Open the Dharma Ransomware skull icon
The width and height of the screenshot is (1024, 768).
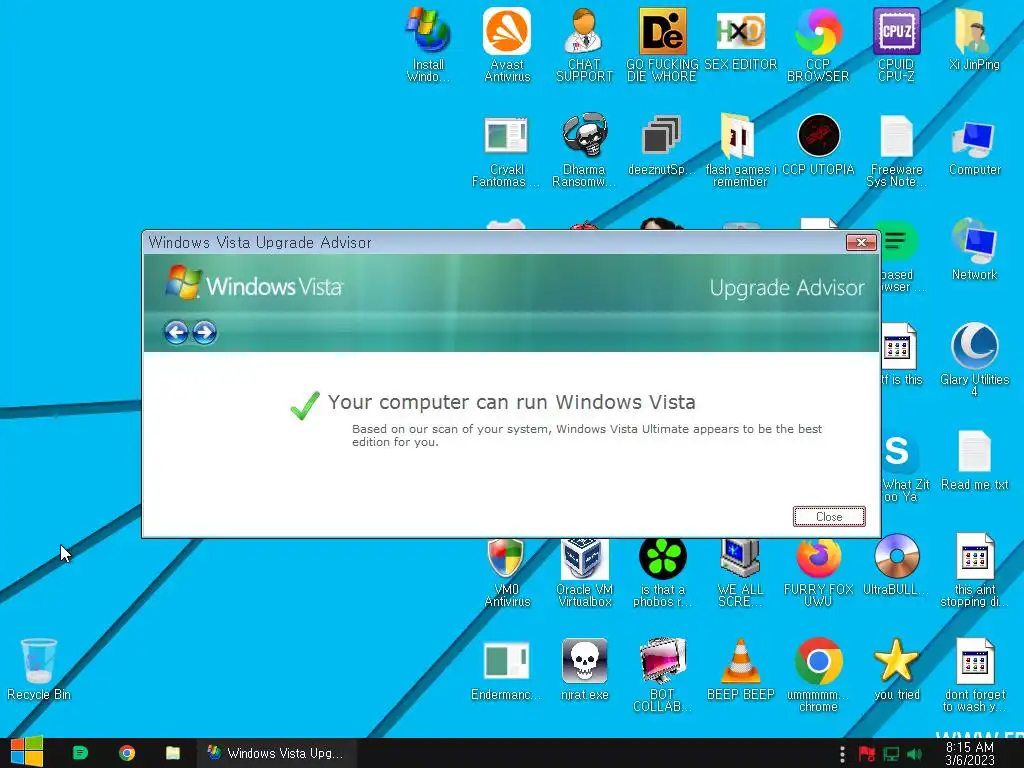(584, 151)
